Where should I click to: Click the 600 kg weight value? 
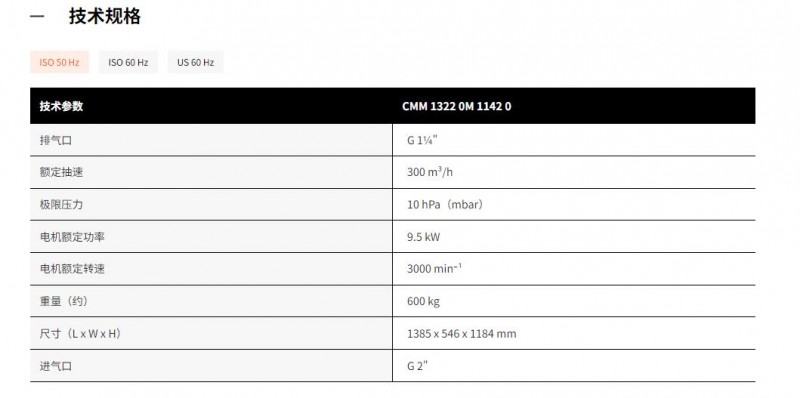click(x=423, y=302)
